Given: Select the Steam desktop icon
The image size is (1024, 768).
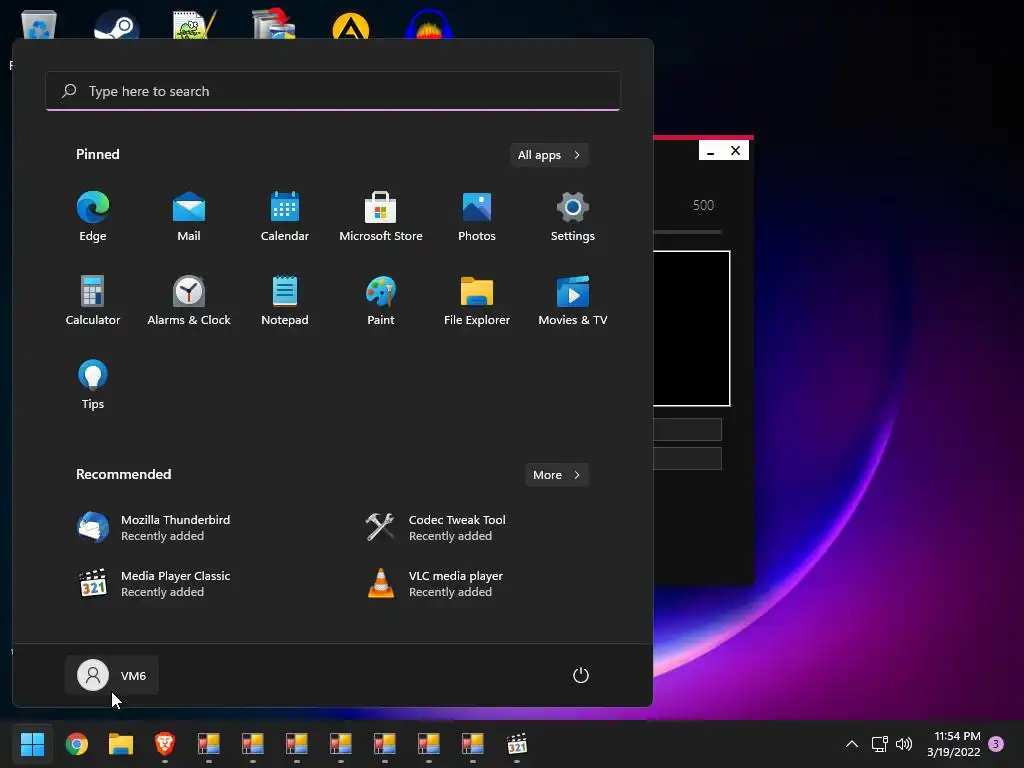Looking at the screenshot, I should (116, 26).
